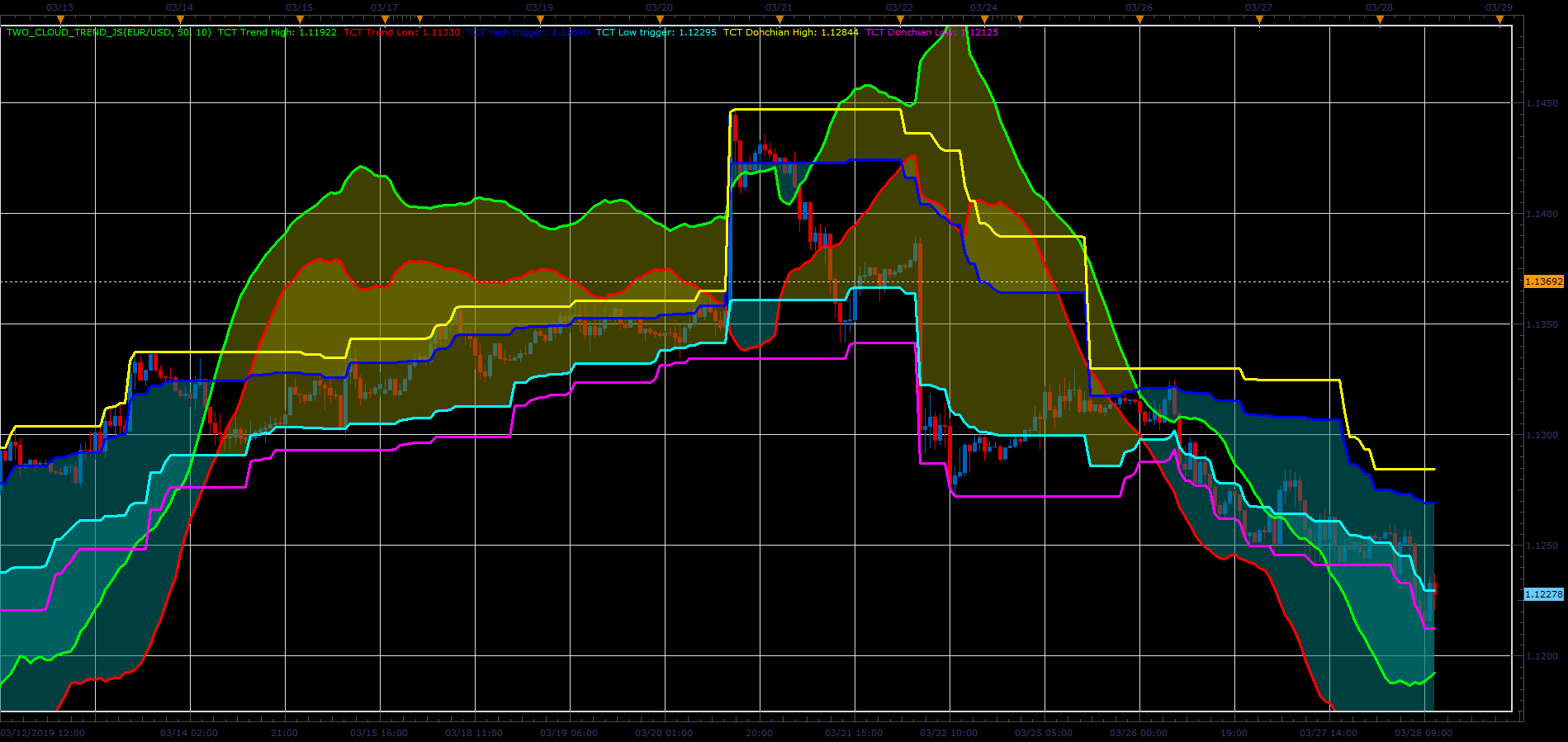This screenshot has height=742, width=1568.
Task: Click the TCT Low trigger legend entry
Action: [x=656, y=33]
